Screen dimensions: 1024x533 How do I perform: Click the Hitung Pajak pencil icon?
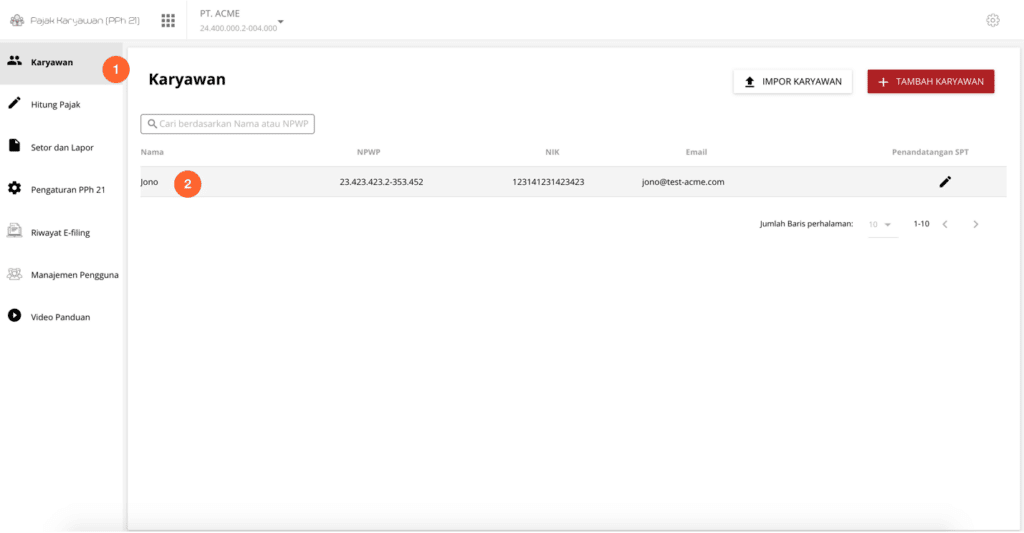click(14, 103)
